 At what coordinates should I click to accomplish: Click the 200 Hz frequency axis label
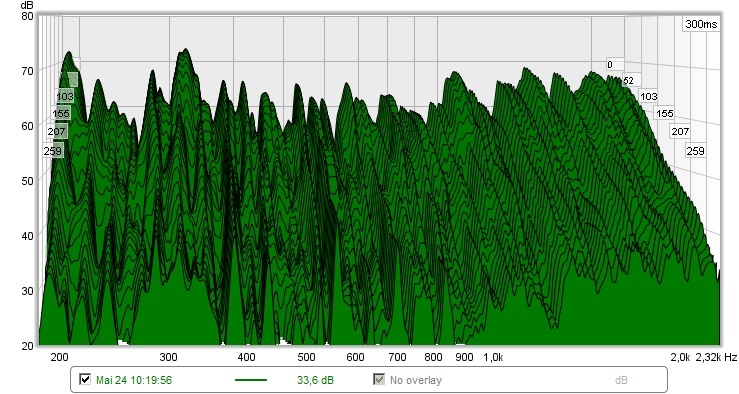pos(59,357)
